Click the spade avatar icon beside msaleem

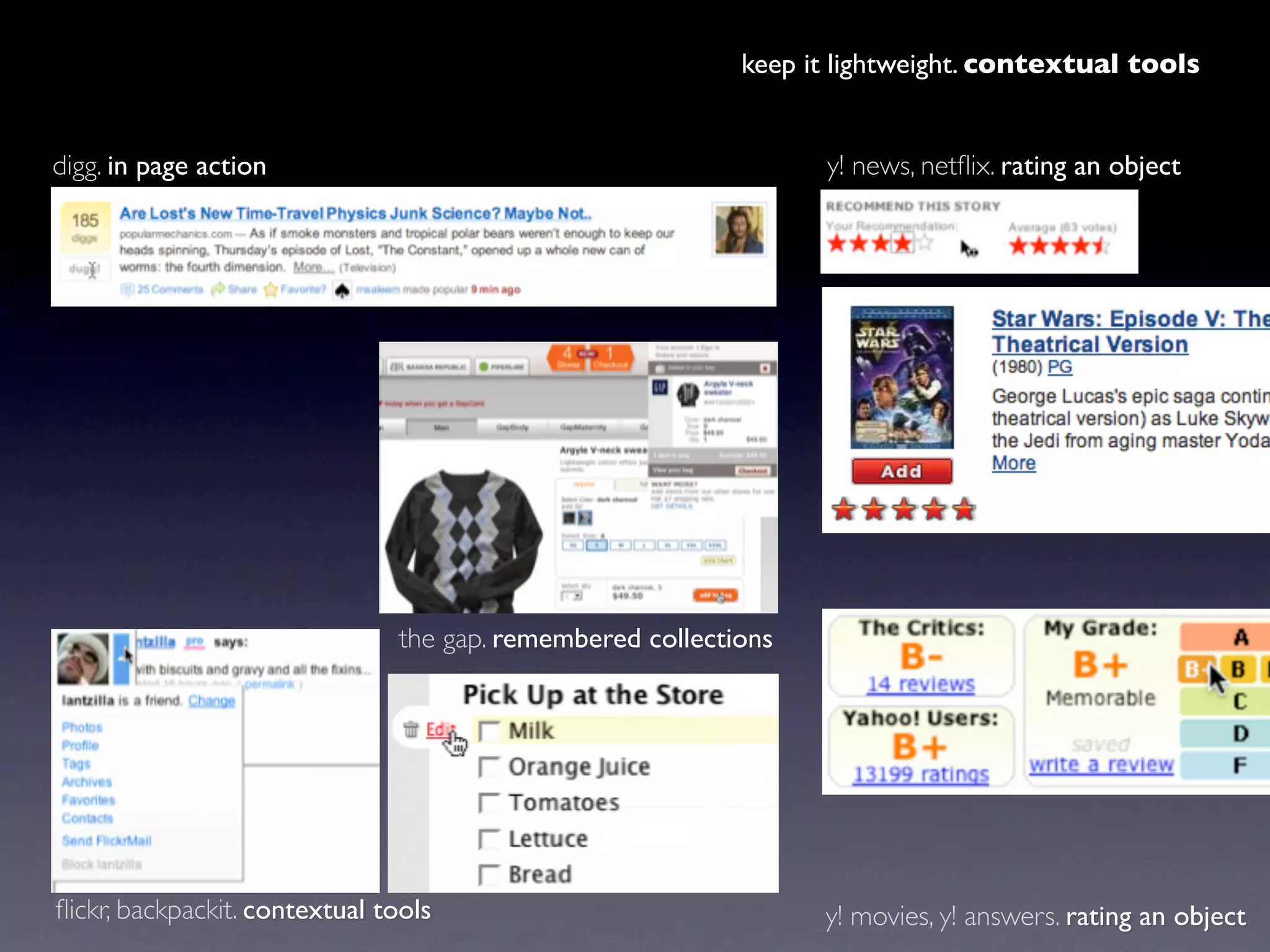[342, 290]
